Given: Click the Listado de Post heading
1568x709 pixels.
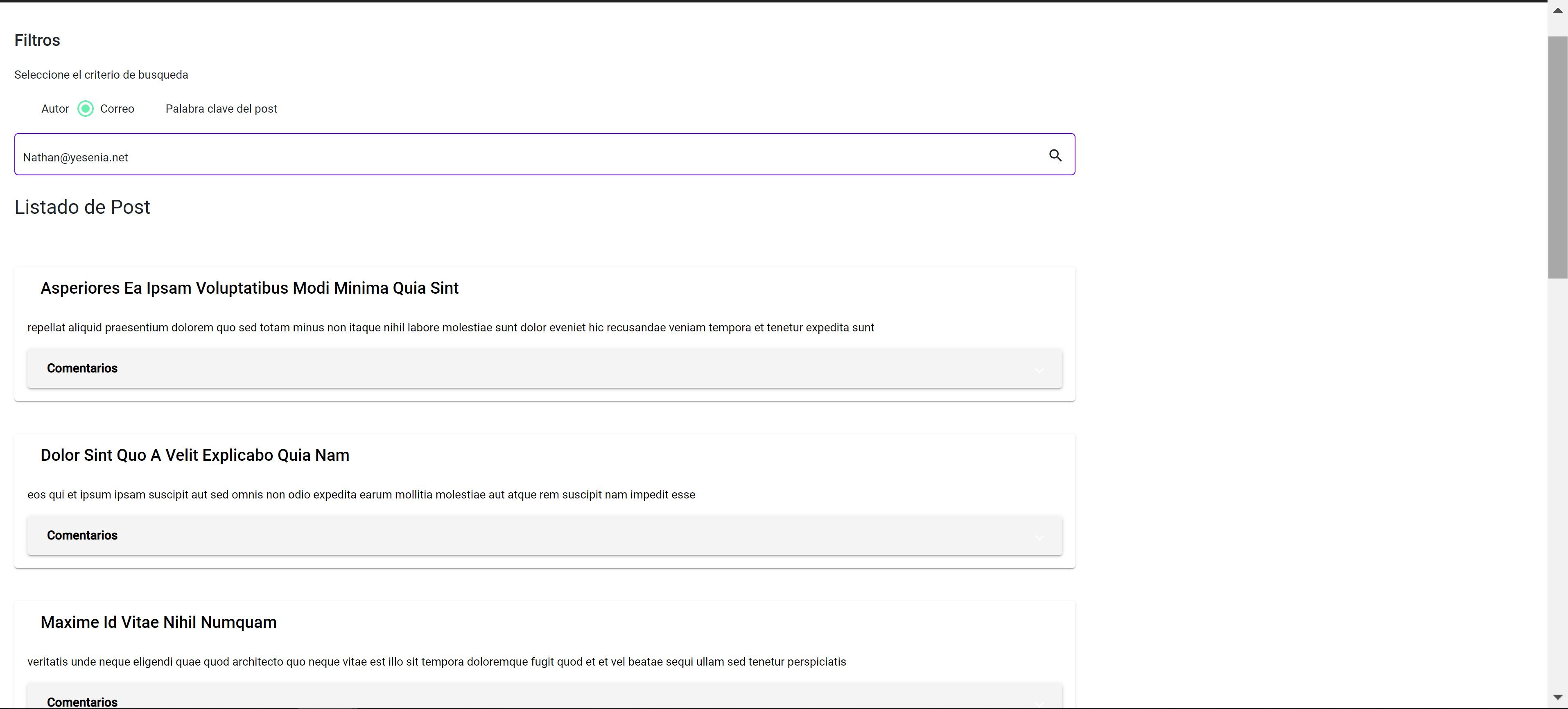Looking at the screenshot, I should 82,207.
